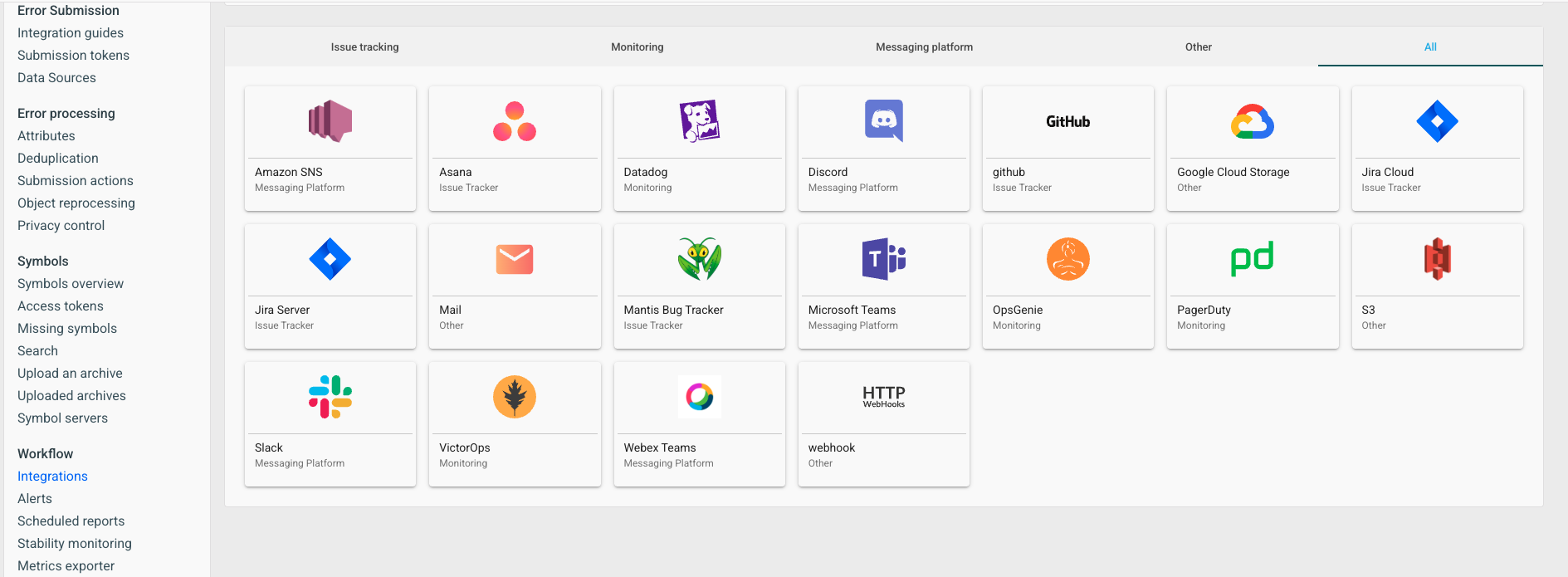Viewport: 1568px width, 577px height.
Task: Click the Amazon SNS integration icon
Action: (x=330, y=121)
